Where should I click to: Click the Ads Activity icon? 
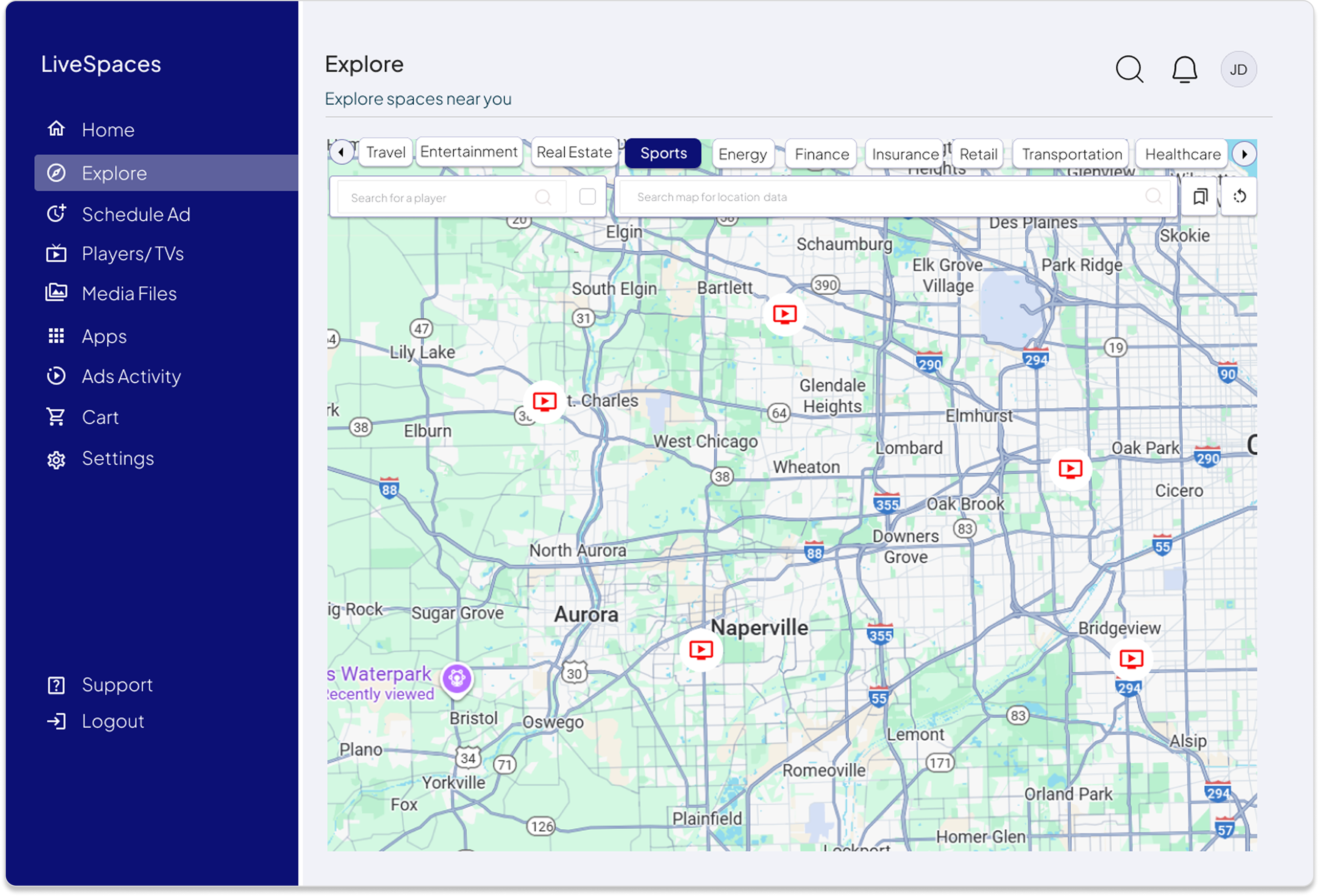[x=56, y=376]
